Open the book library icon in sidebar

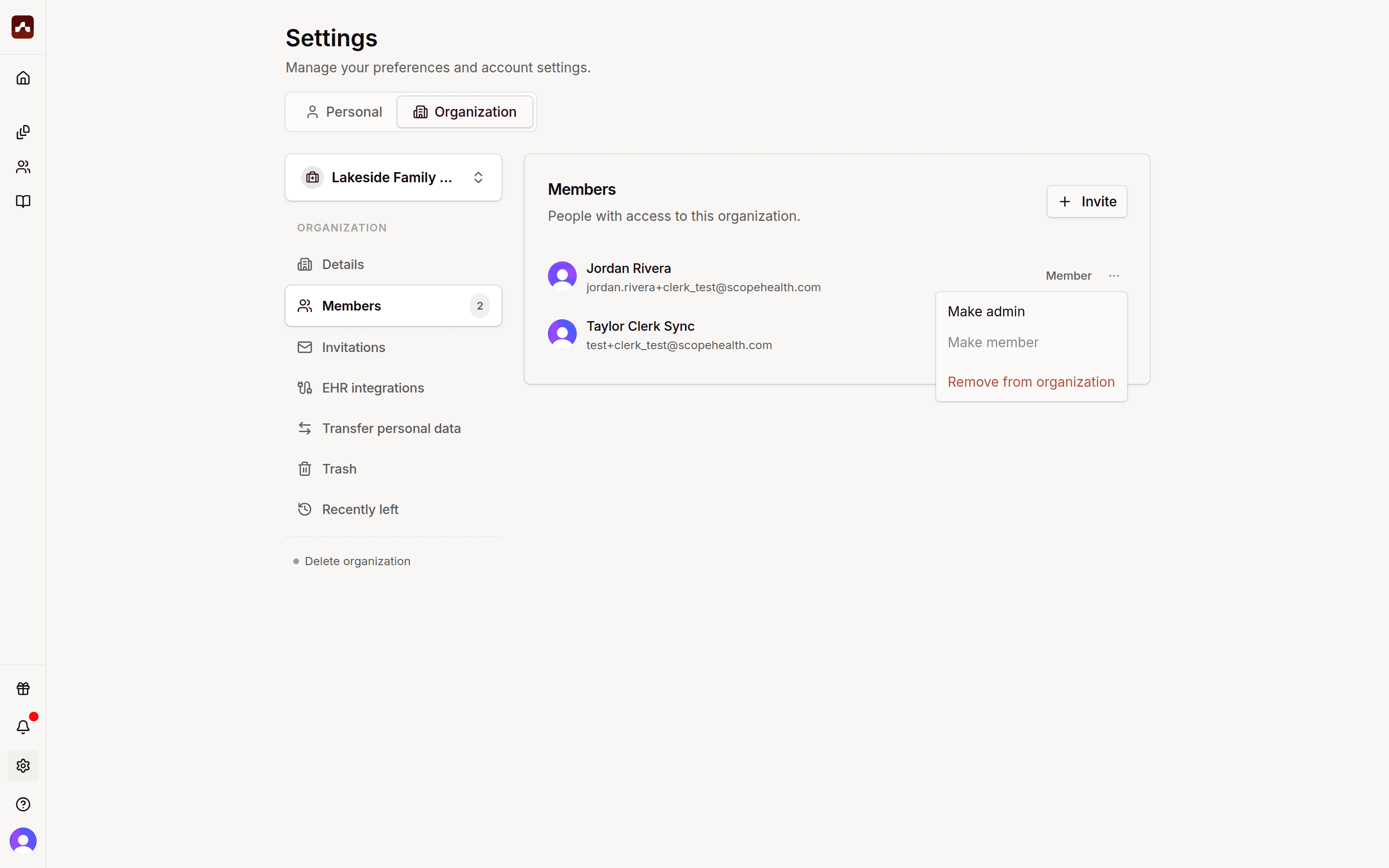pos(23,202)
